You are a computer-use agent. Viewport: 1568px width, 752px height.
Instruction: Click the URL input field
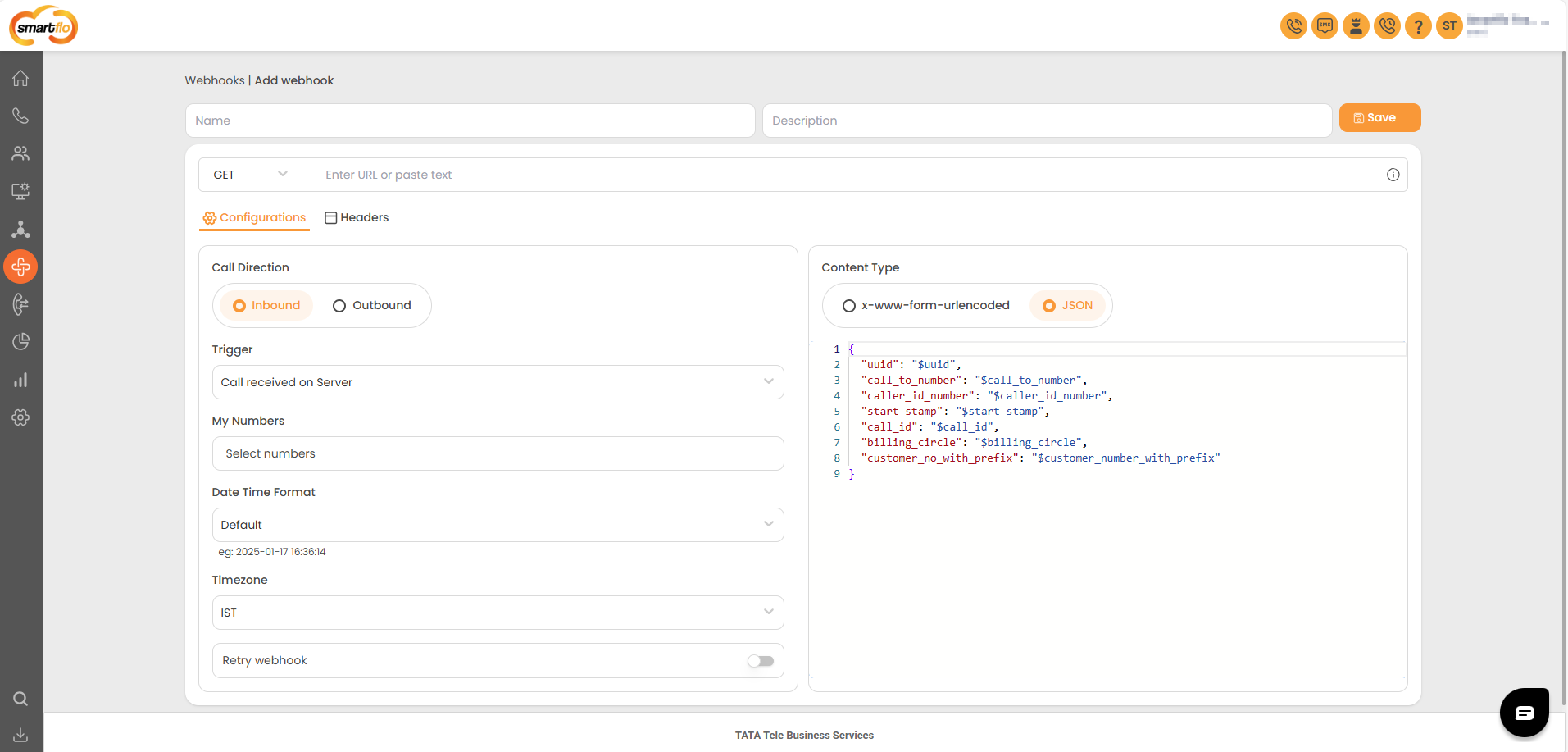pyautogui.click(x=848, y=175)
